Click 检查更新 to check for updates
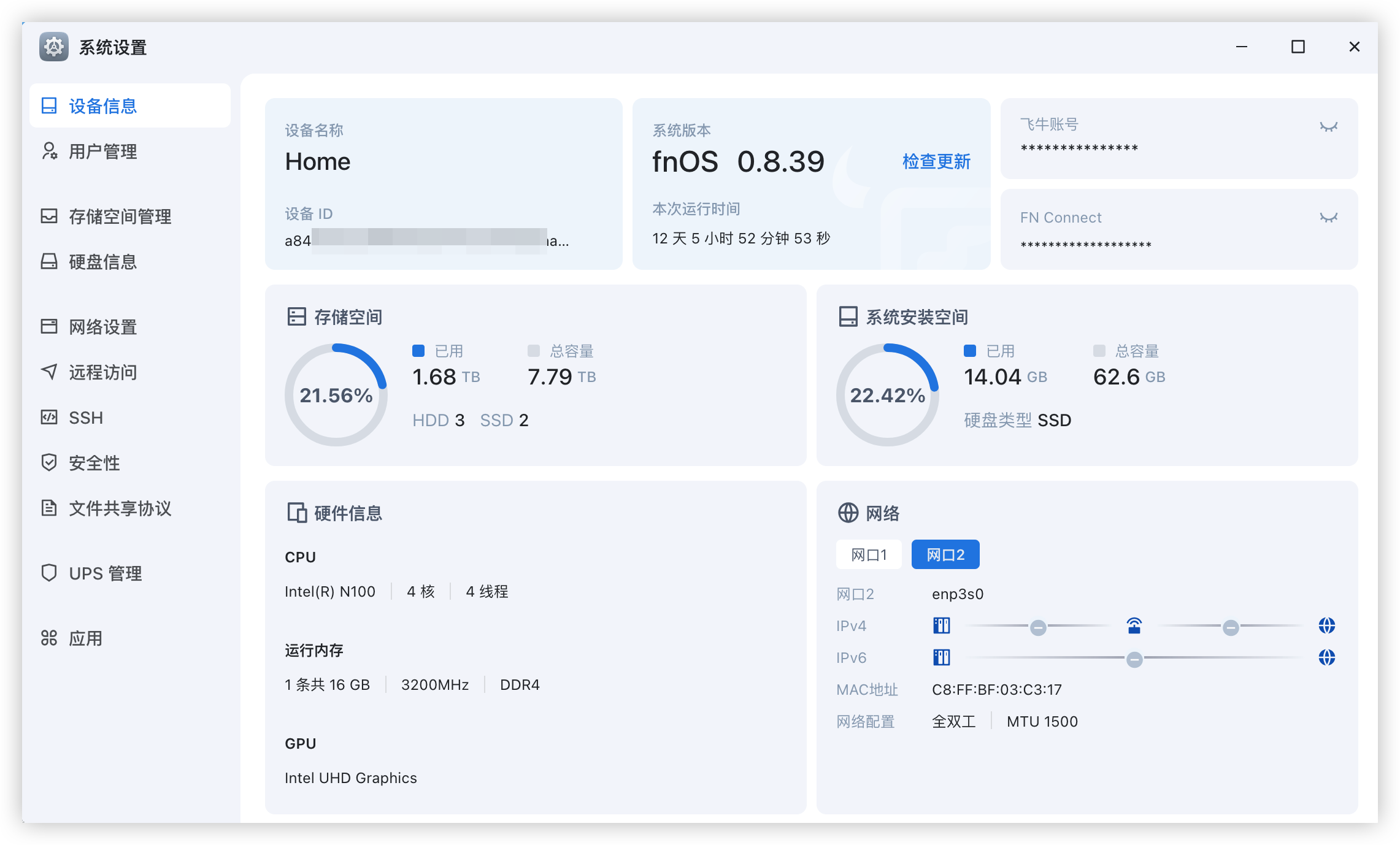This screenshot has height=845, width=1400. (936, 162)
